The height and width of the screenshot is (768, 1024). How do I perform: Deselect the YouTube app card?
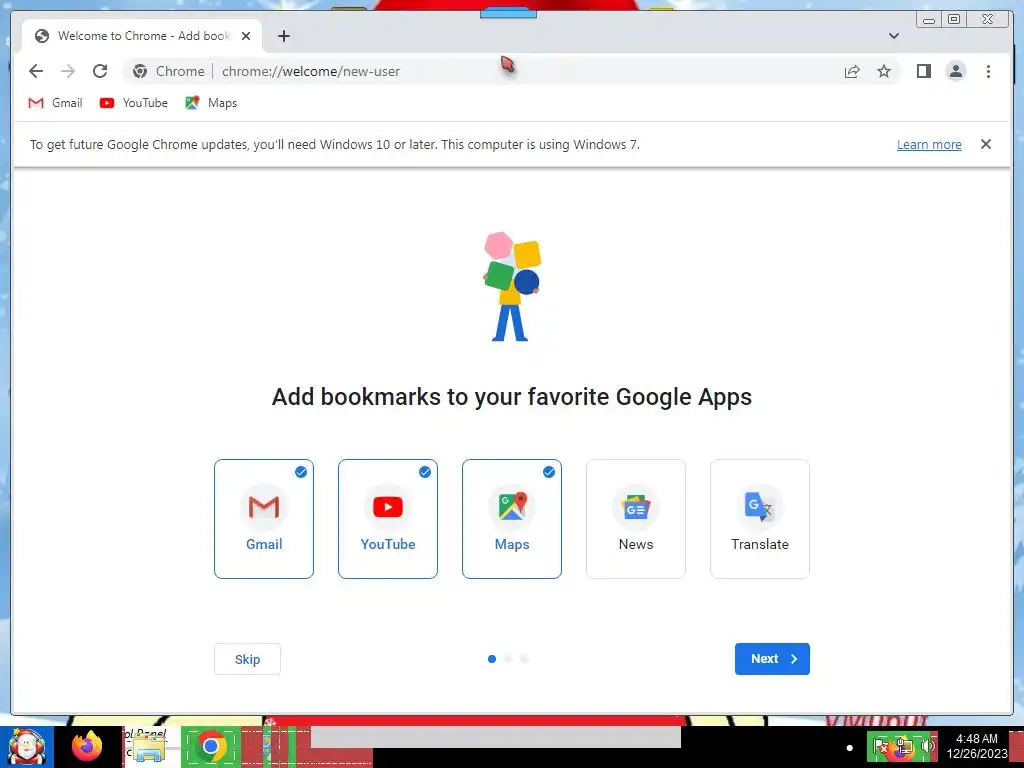point(388,519)
